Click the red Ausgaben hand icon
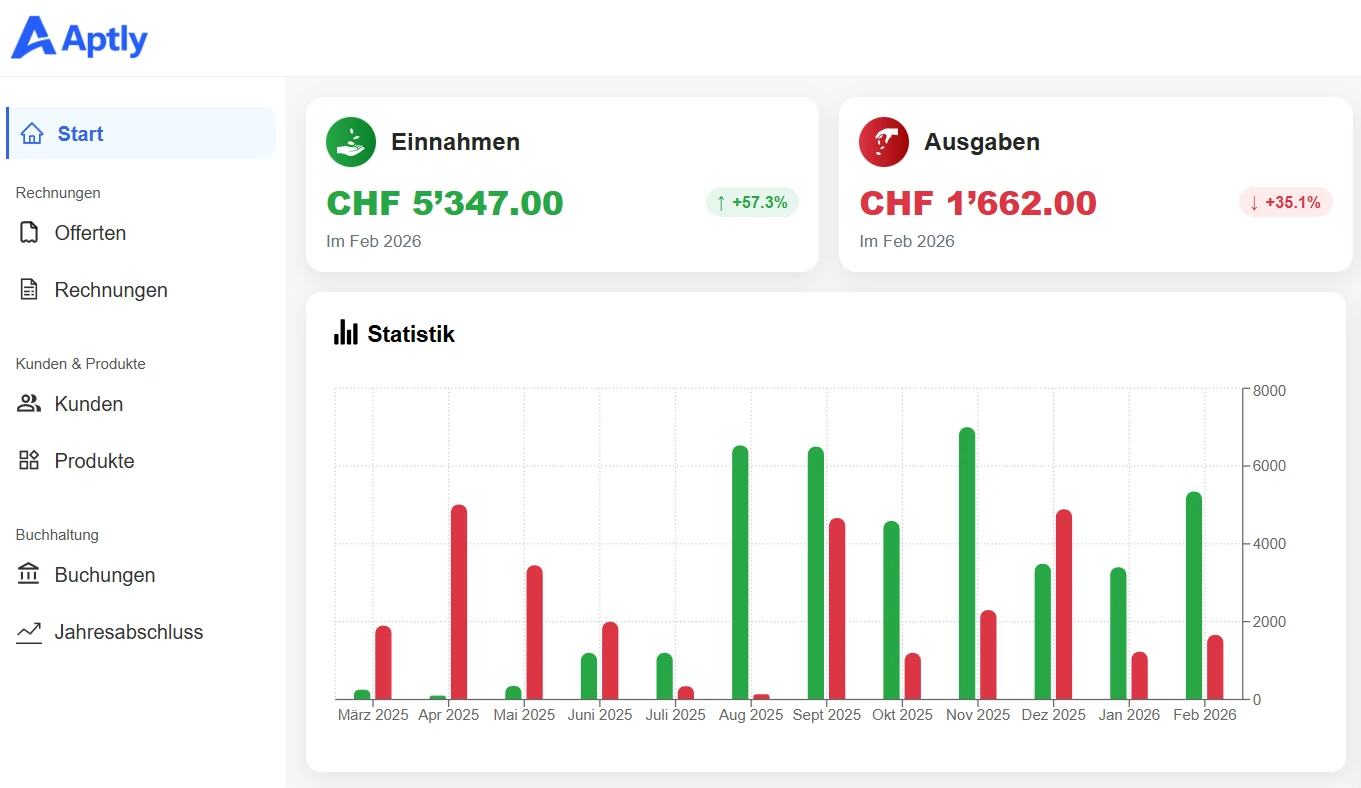1361x788 pixels. (x=884, y=142)
